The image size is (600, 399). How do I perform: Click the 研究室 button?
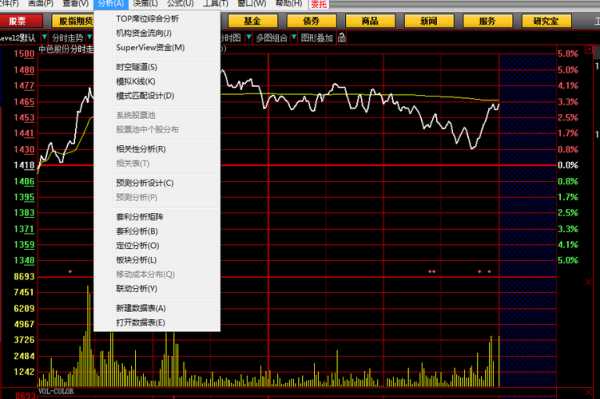546,21
